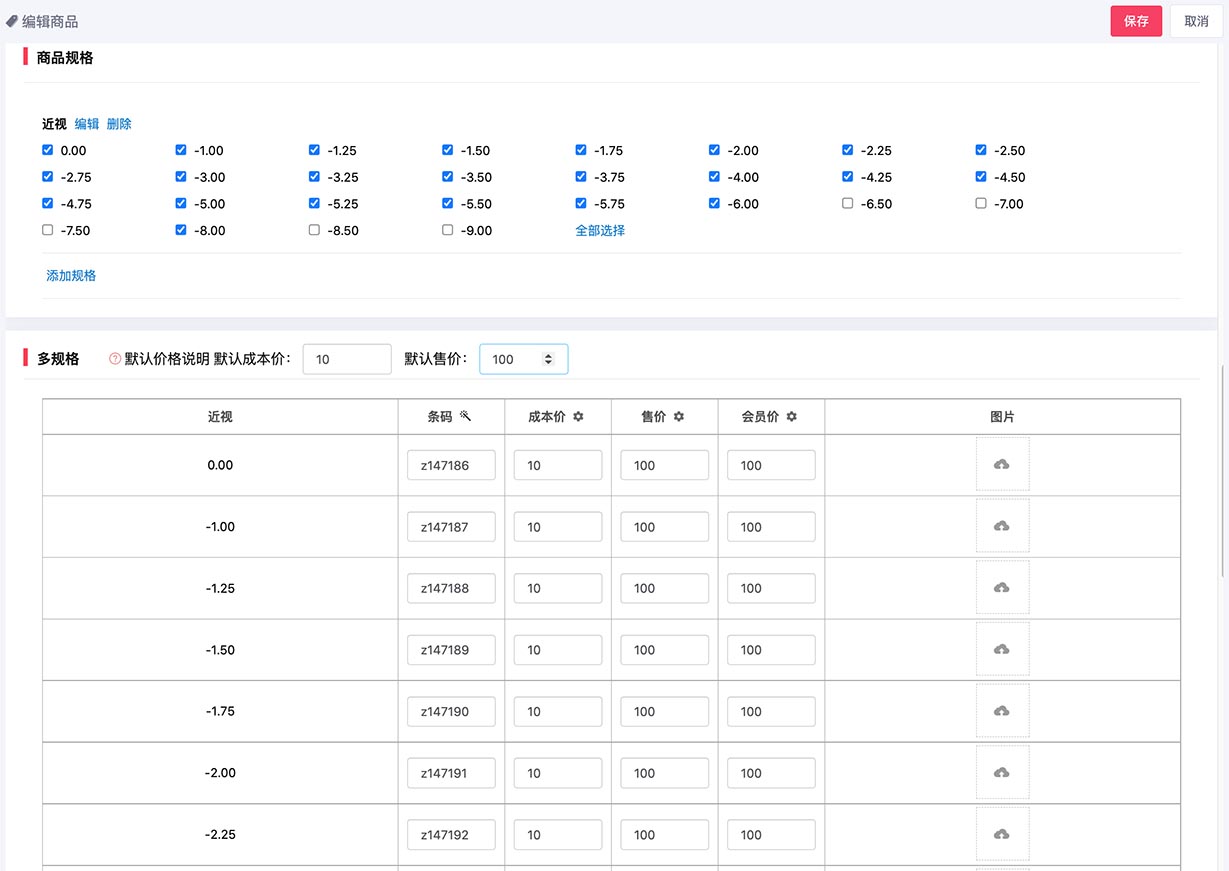Click the barcode field z147190
The height and width of the screenshot is (871, 1229).
pyautogui.click(x=451, y=711)
